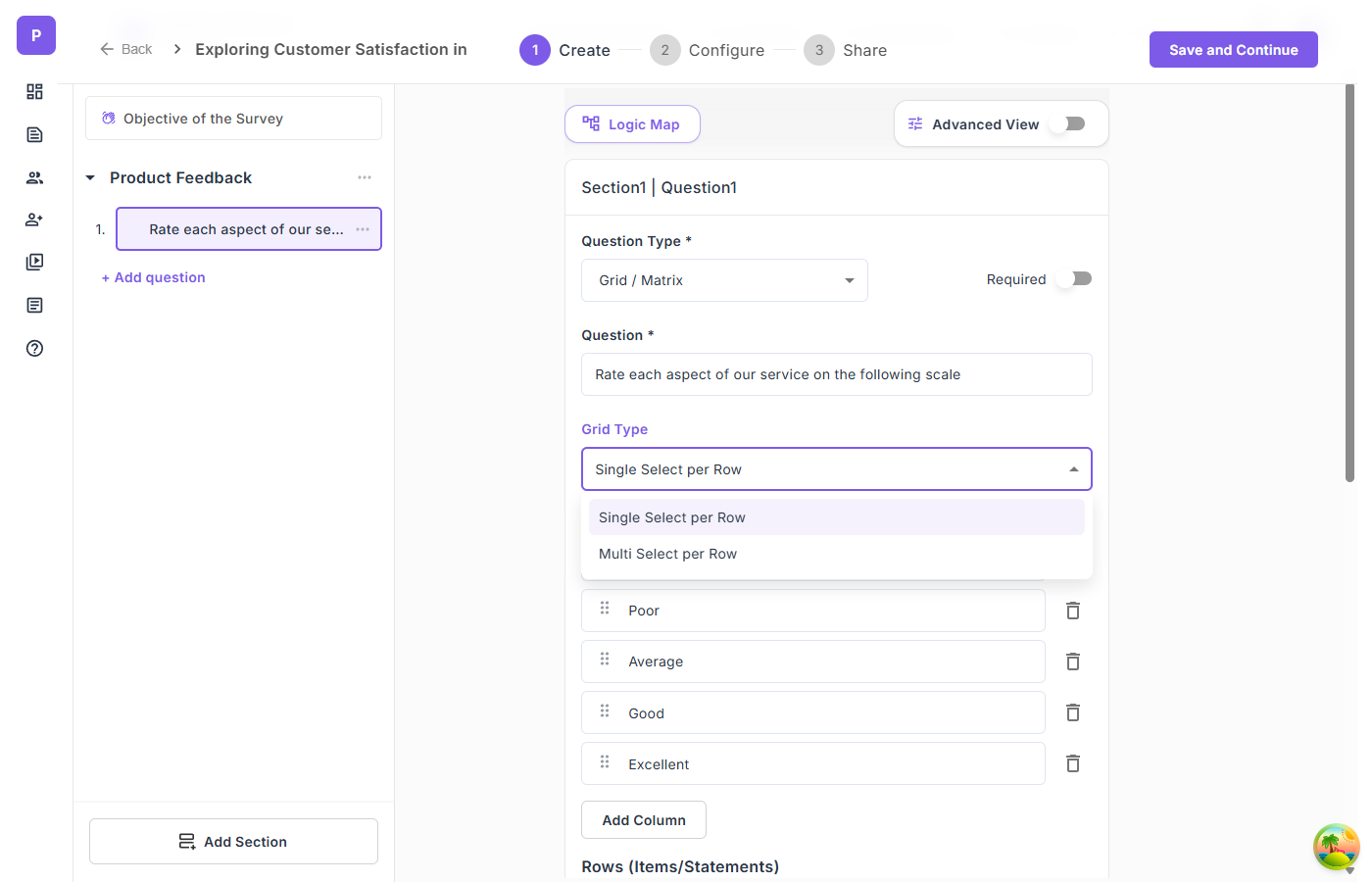Choose Single Select per Row option

[x=672, y=517]
